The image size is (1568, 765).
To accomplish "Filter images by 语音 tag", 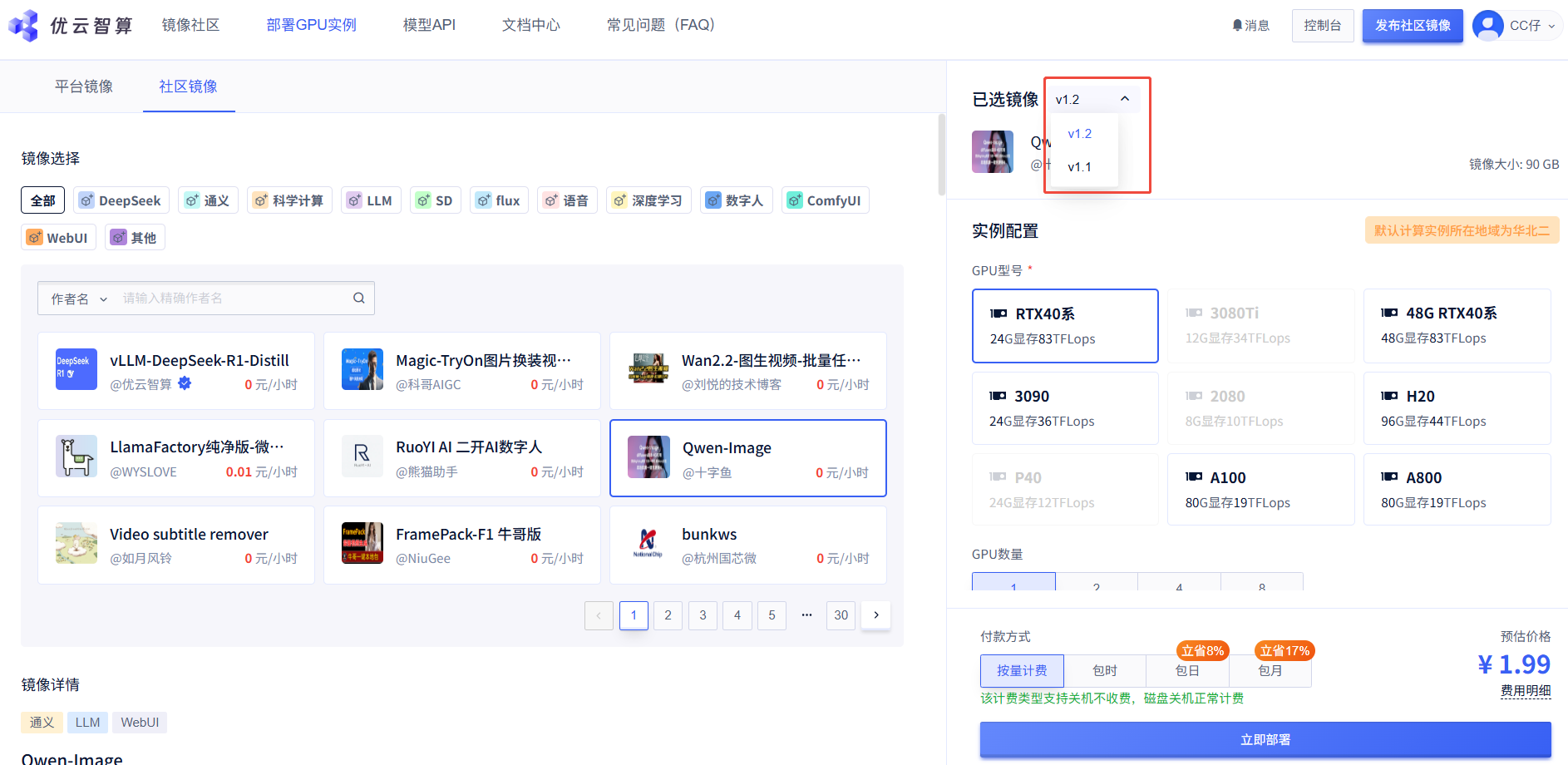I will click(567, 200).
